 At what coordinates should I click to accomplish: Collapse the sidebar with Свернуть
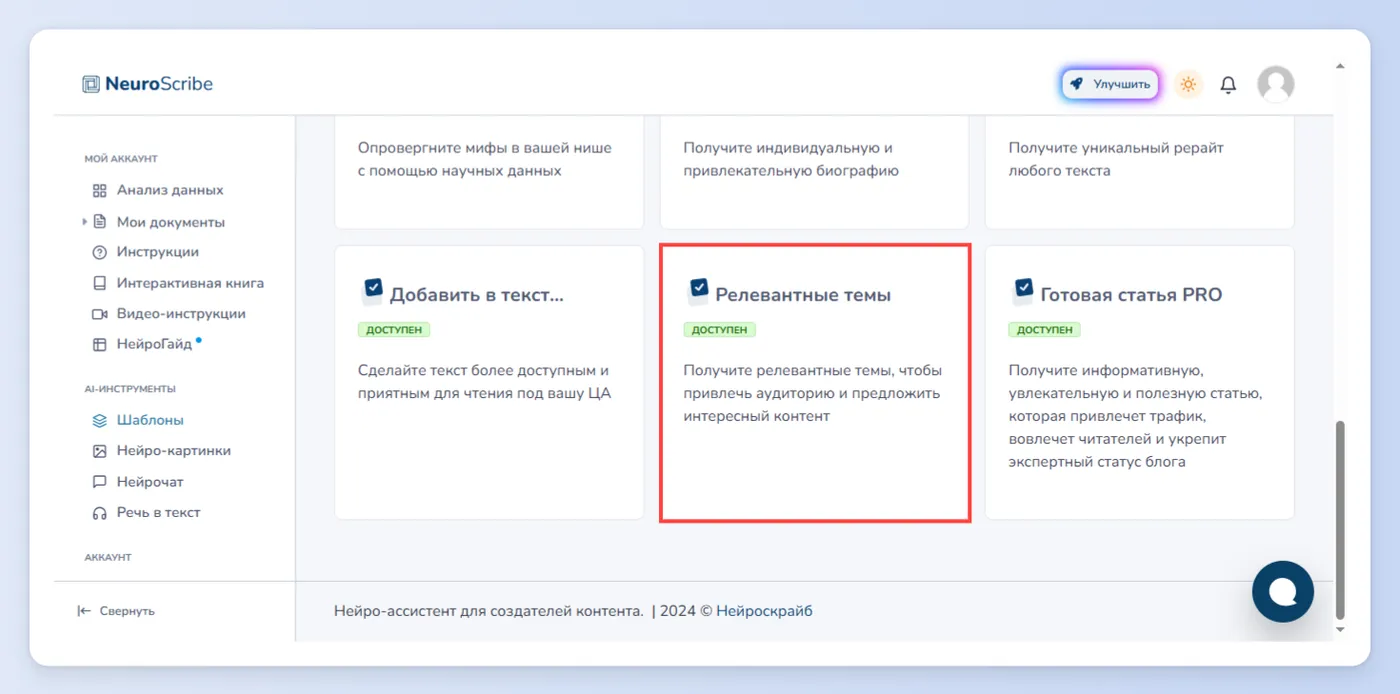click(x=116, y=611)
